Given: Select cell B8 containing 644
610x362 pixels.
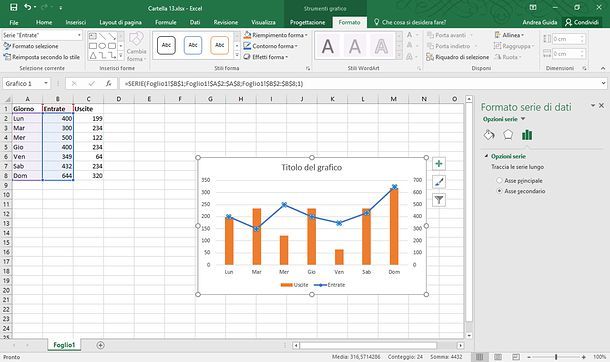Looking at the screenshot, I should pyautogui.click(x=58, y=176).
